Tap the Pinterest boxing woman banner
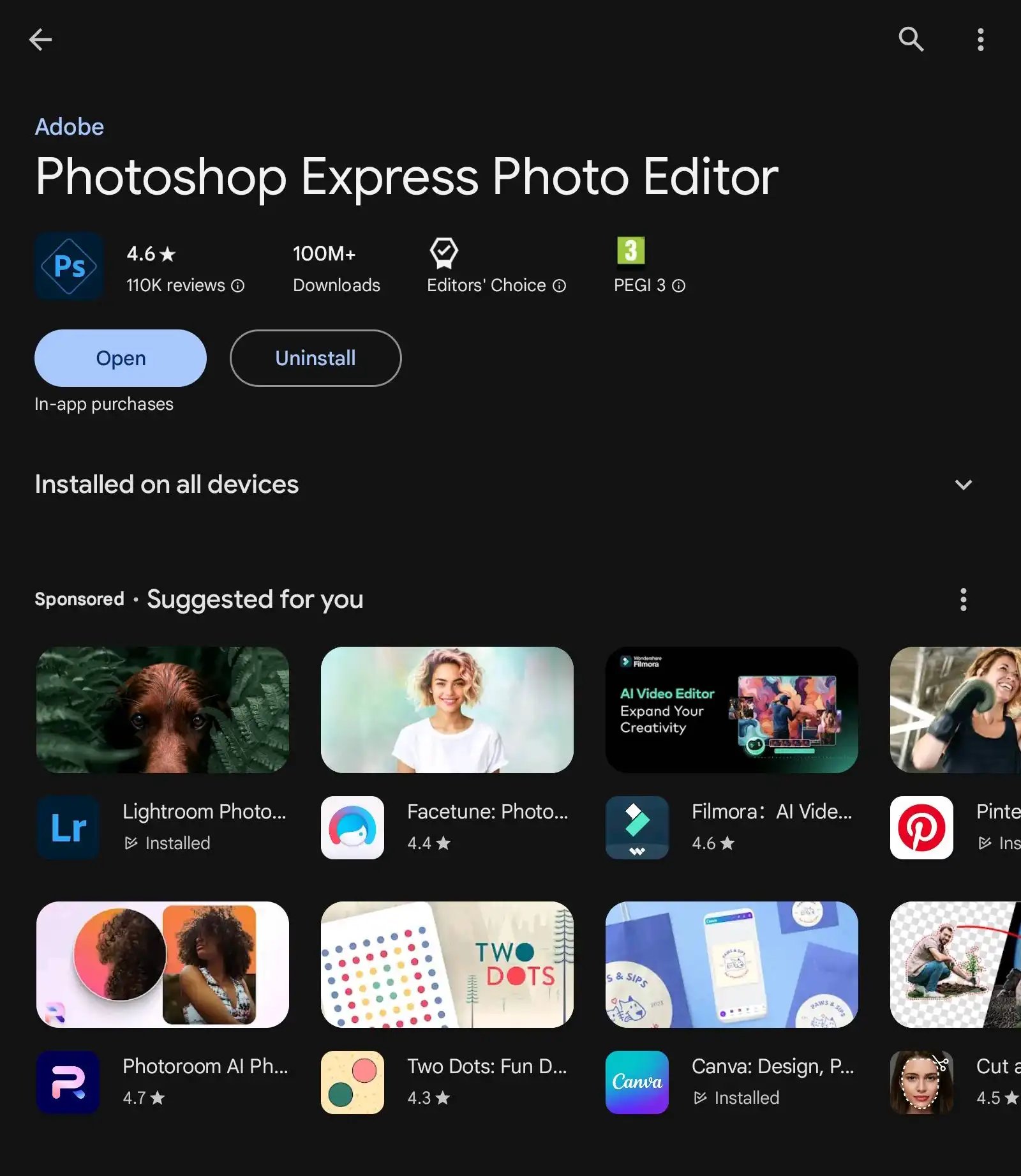The height and width of the screenshot is (1176, 1021). 955,710
